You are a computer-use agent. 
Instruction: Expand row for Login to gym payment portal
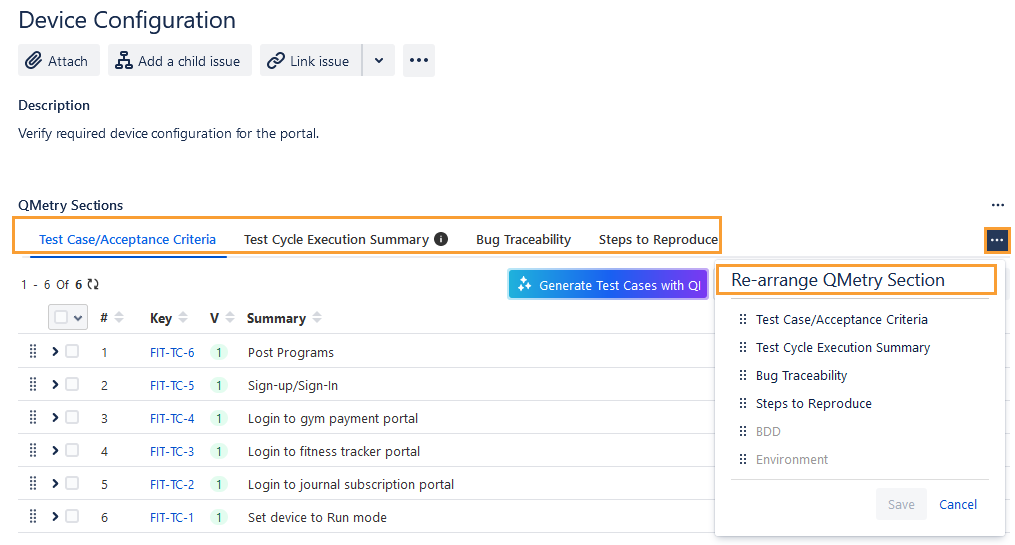(x=55, y=418)
